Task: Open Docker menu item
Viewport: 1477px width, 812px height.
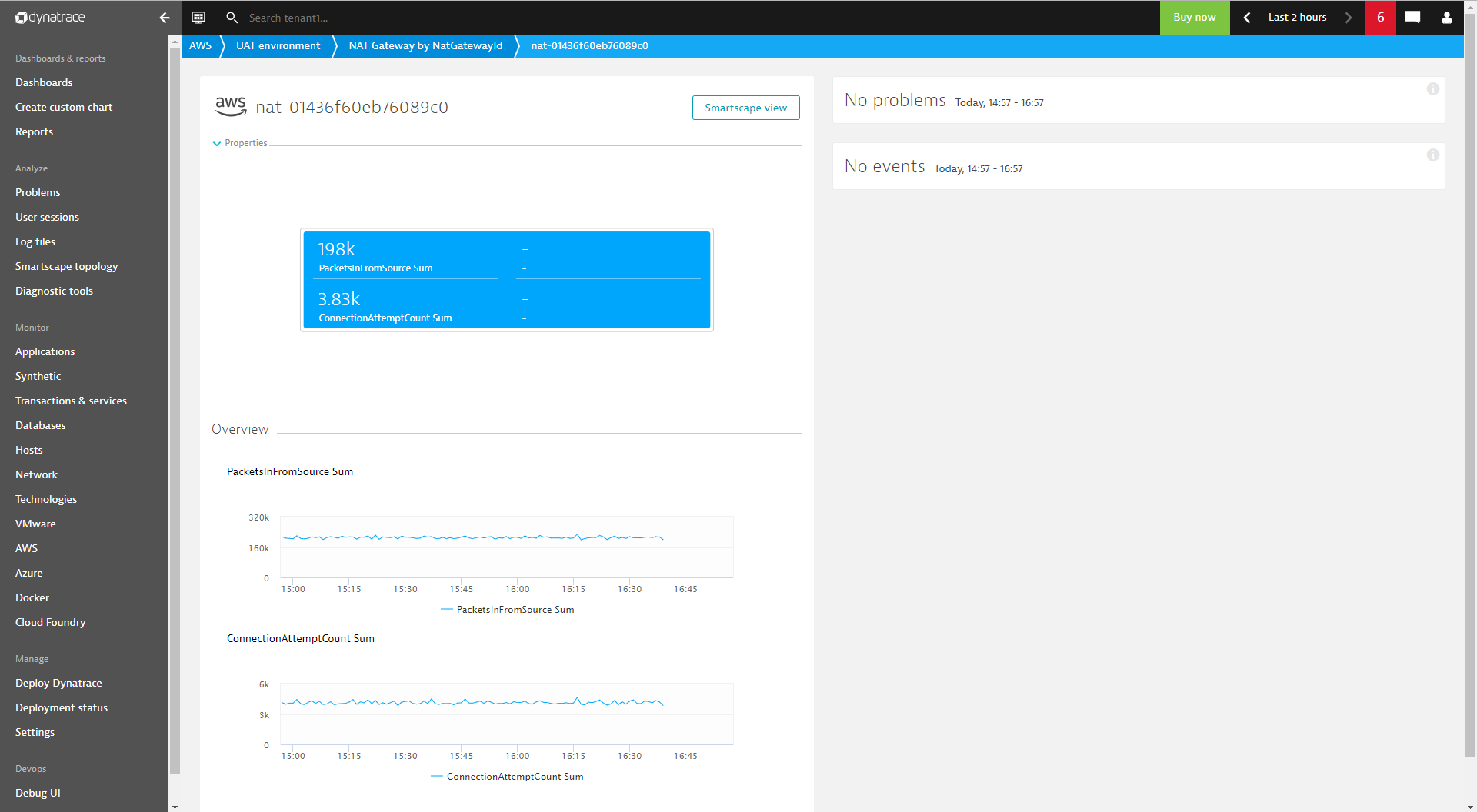Action: [x=32, y=597]
